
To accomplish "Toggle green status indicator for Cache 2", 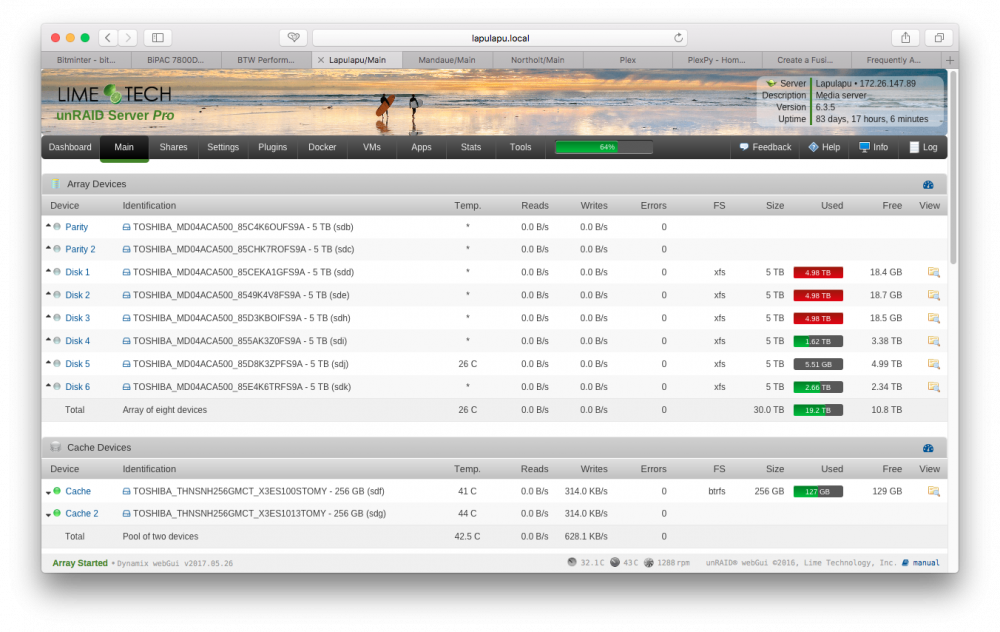I will point(57,513).
